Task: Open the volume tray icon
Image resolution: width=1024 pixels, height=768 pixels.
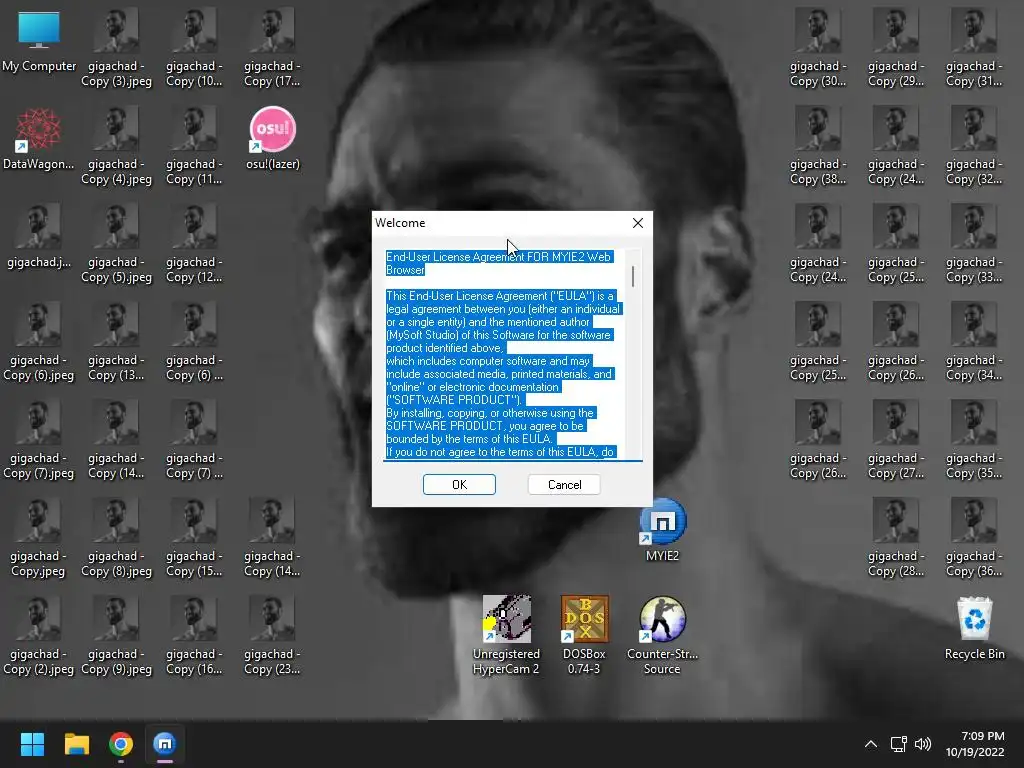Action: (x=923, y=744)
